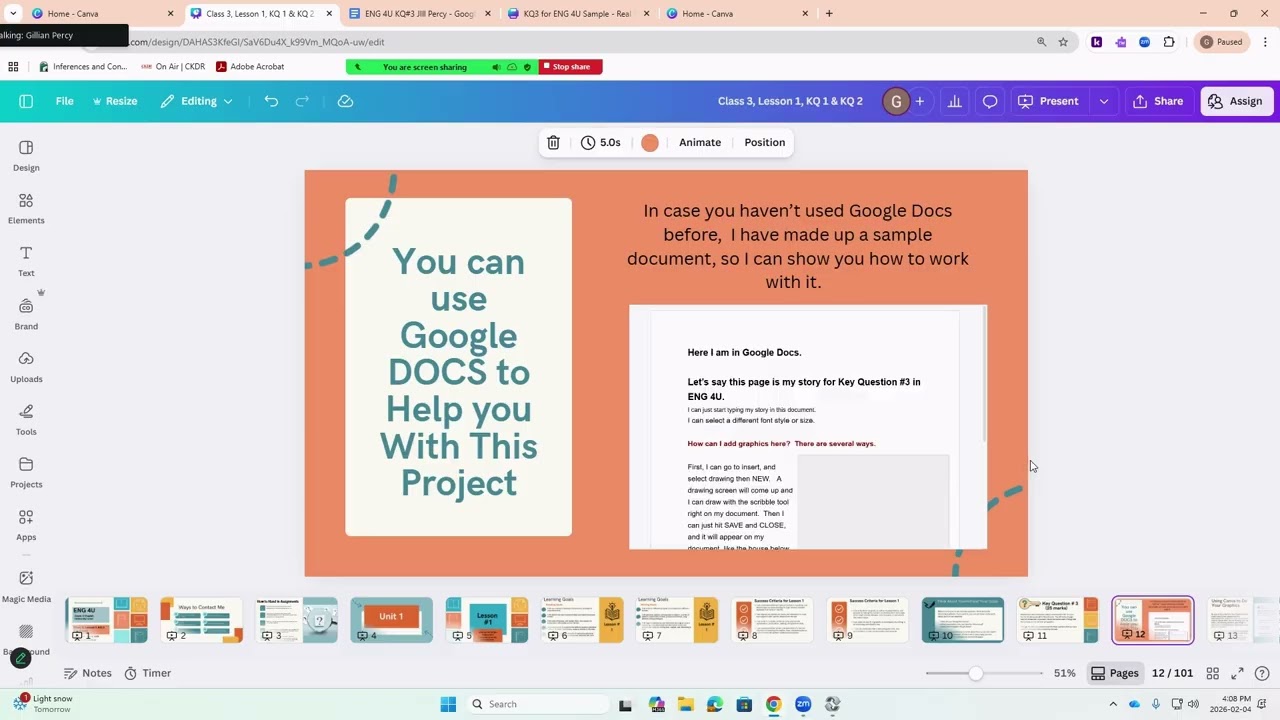
Task: Click the Animate button
Action: click(700, 142)
